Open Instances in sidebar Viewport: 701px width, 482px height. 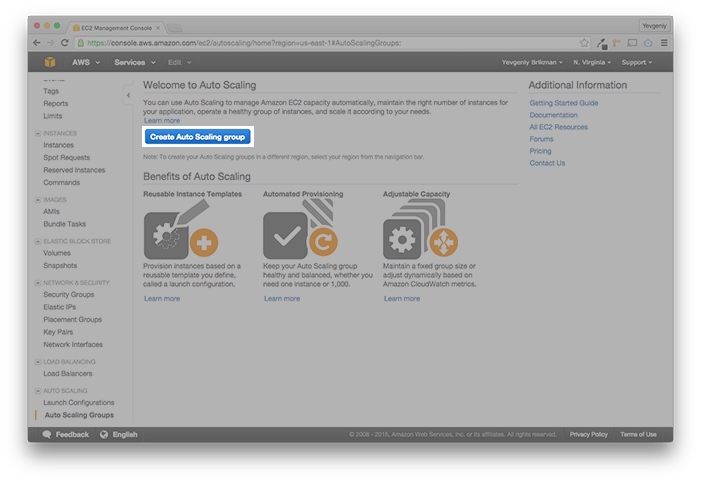point(59,145)
